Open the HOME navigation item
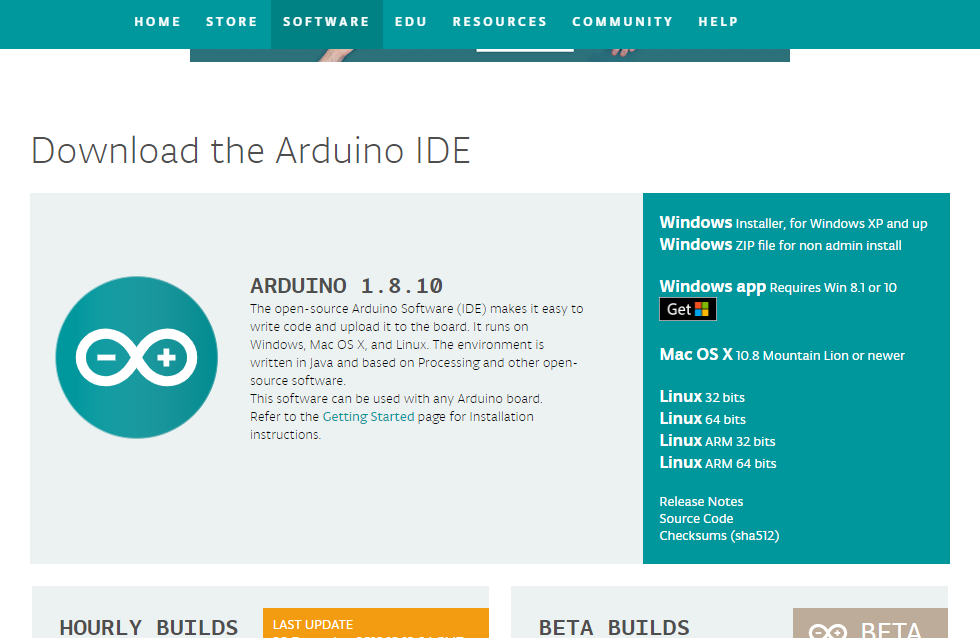 [x=158, y=22]
